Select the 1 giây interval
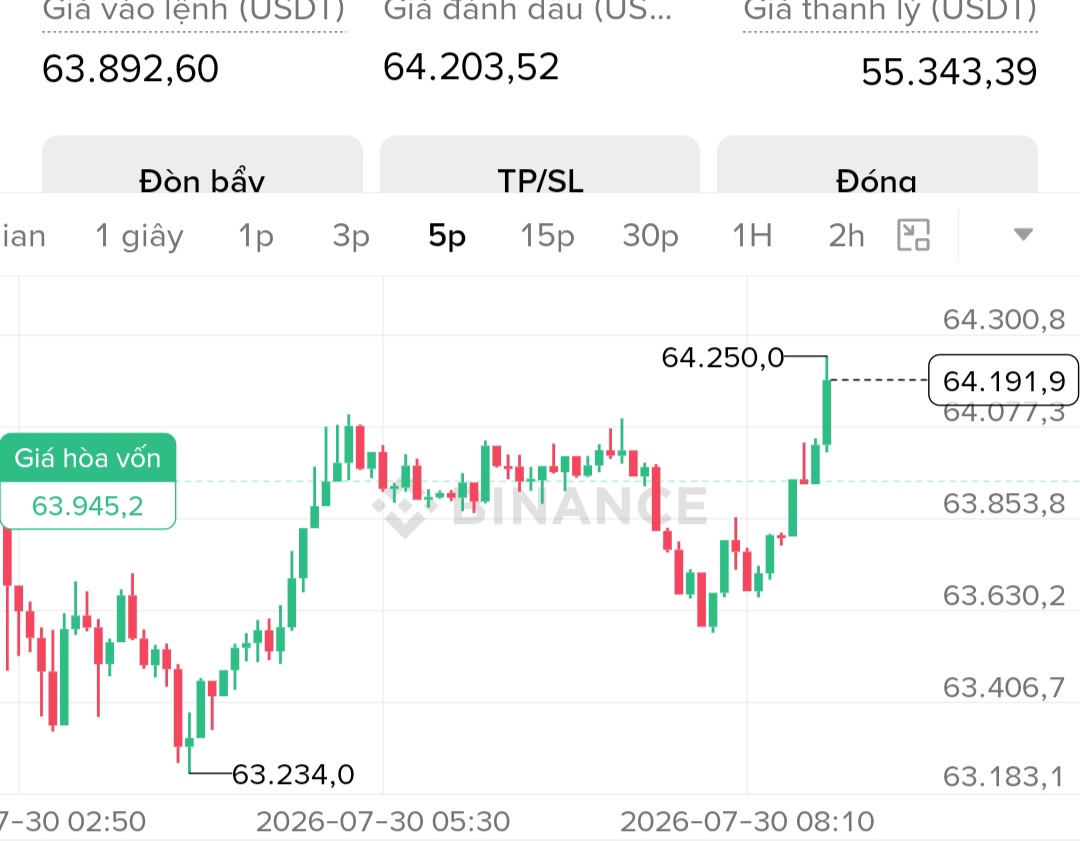1080x841 pixels. (139, 236)
